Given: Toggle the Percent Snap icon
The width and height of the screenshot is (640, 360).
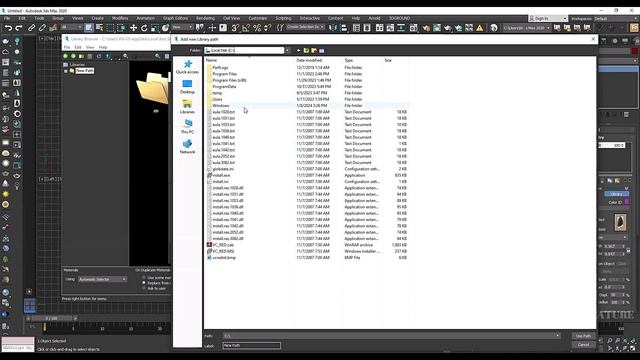Looking at the screenshot, I should point(257,28).
